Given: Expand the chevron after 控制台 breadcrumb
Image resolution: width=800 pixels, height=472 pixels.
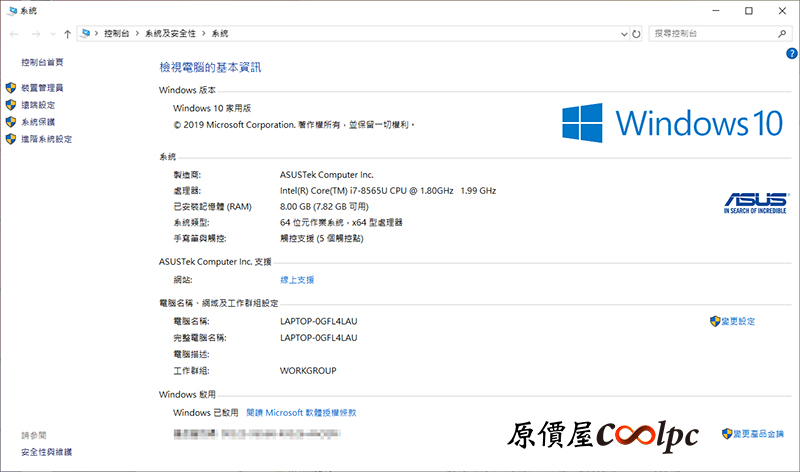Looking at the screenshot, I should (137, 33).
